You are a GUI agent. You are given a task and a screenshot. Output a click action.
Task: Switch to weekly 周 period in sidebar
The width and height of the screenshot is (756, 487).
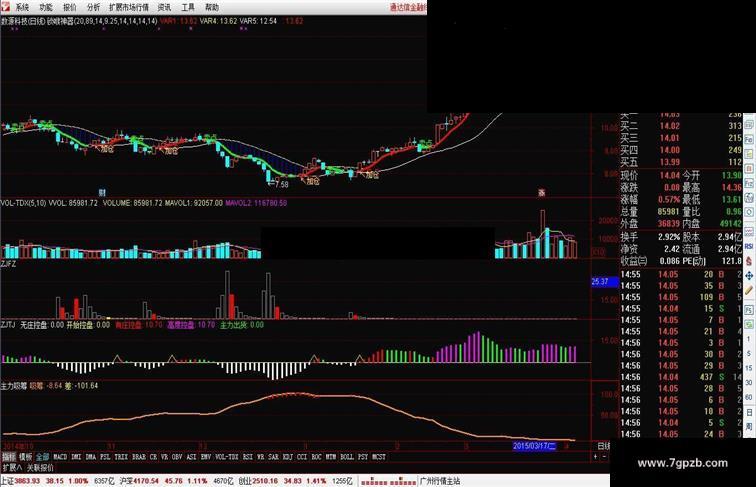[749, 427]
